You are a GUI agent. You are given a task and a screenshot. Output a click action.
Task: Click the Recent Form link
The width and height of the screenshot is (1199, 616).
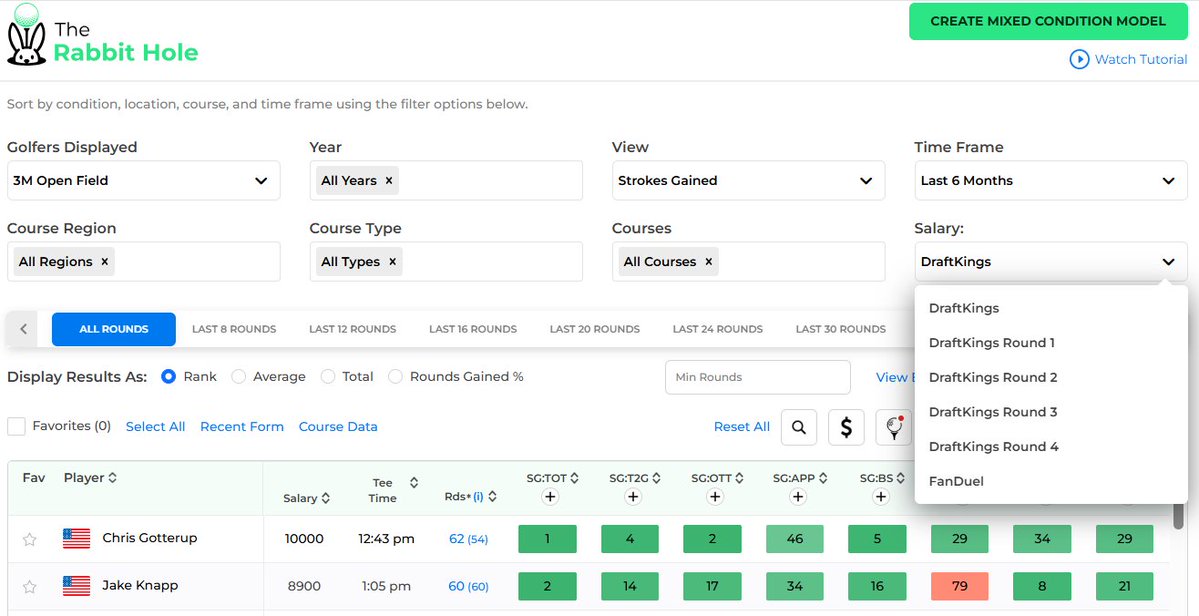click(242, 427)
